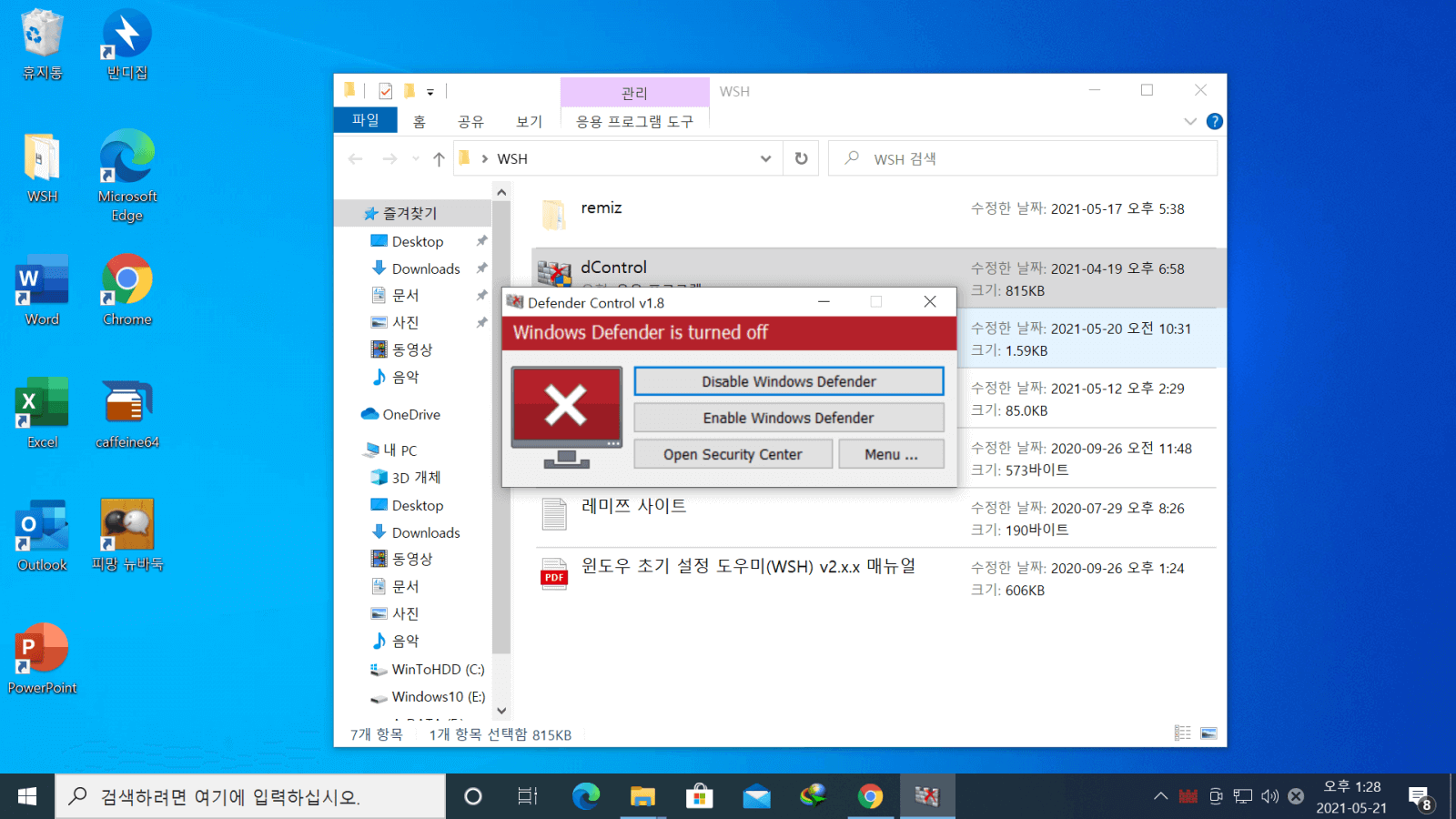Screen dimensions: 1456x819
Task: Click Disable Windows Defender button
Action: tap(789, 381)
